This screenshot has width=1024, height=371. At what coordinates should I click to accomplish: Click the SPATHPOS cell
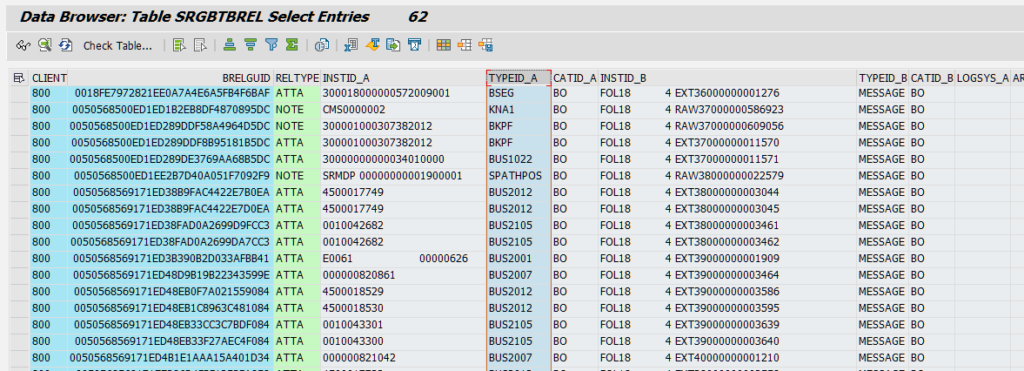coord(519,176)
